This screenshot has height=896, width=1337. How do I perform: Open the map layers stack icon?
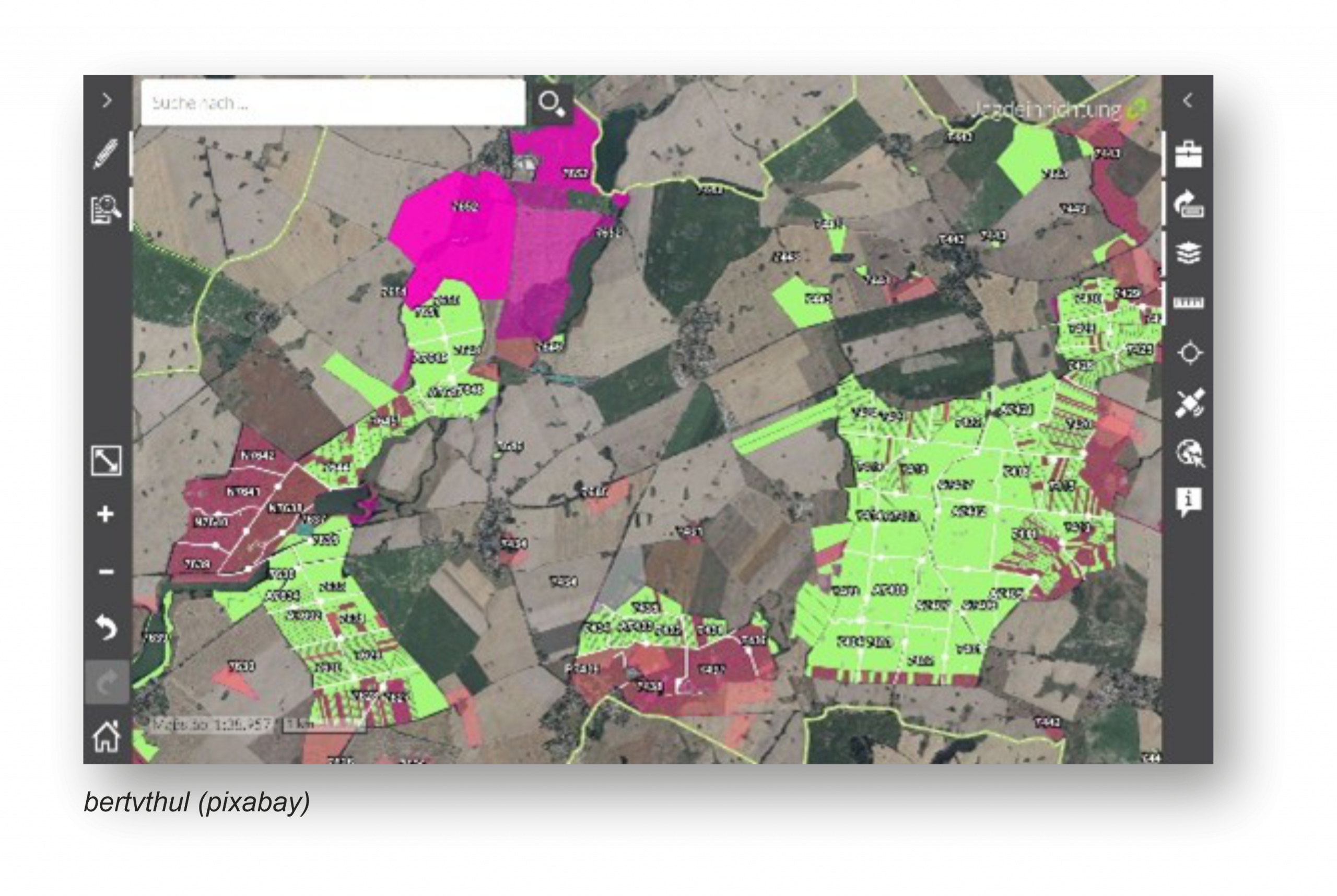(x=1188, y=253)
